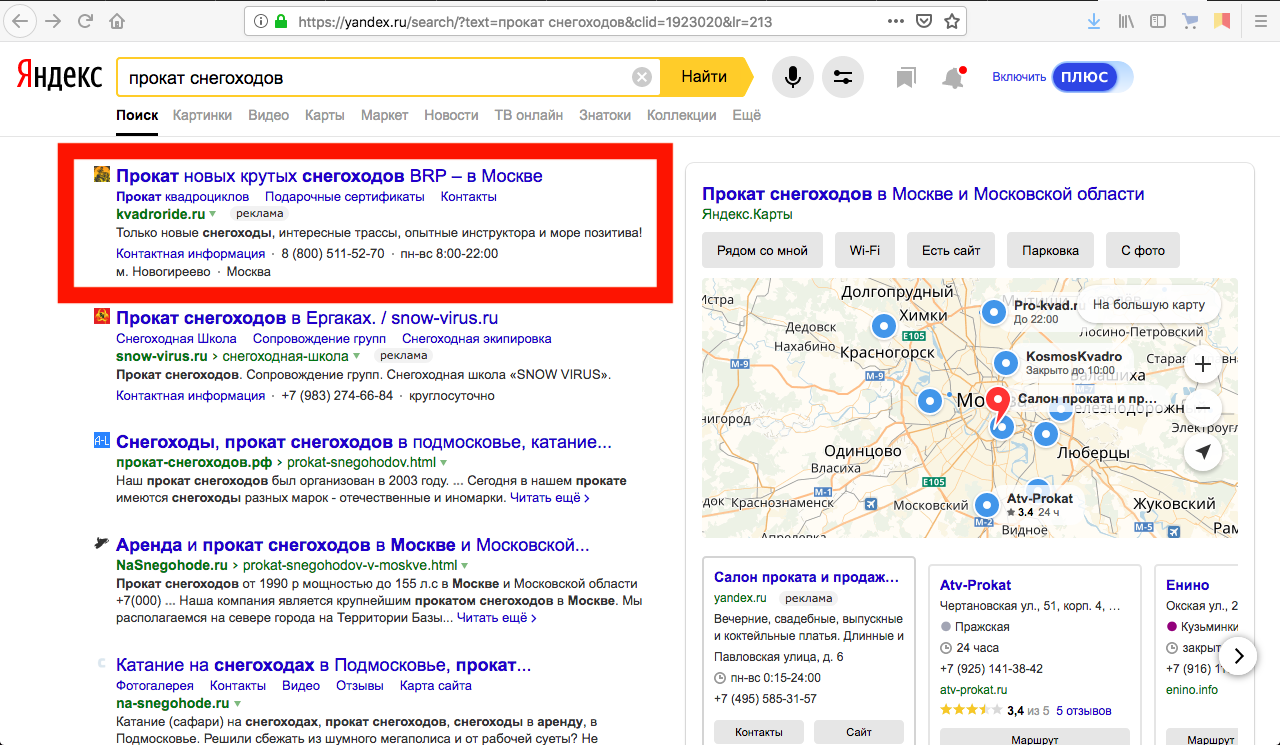The width and height of the screenshot is (1280, 745).
Task: Open the Ещё tab menu
Action: (746, 115)
